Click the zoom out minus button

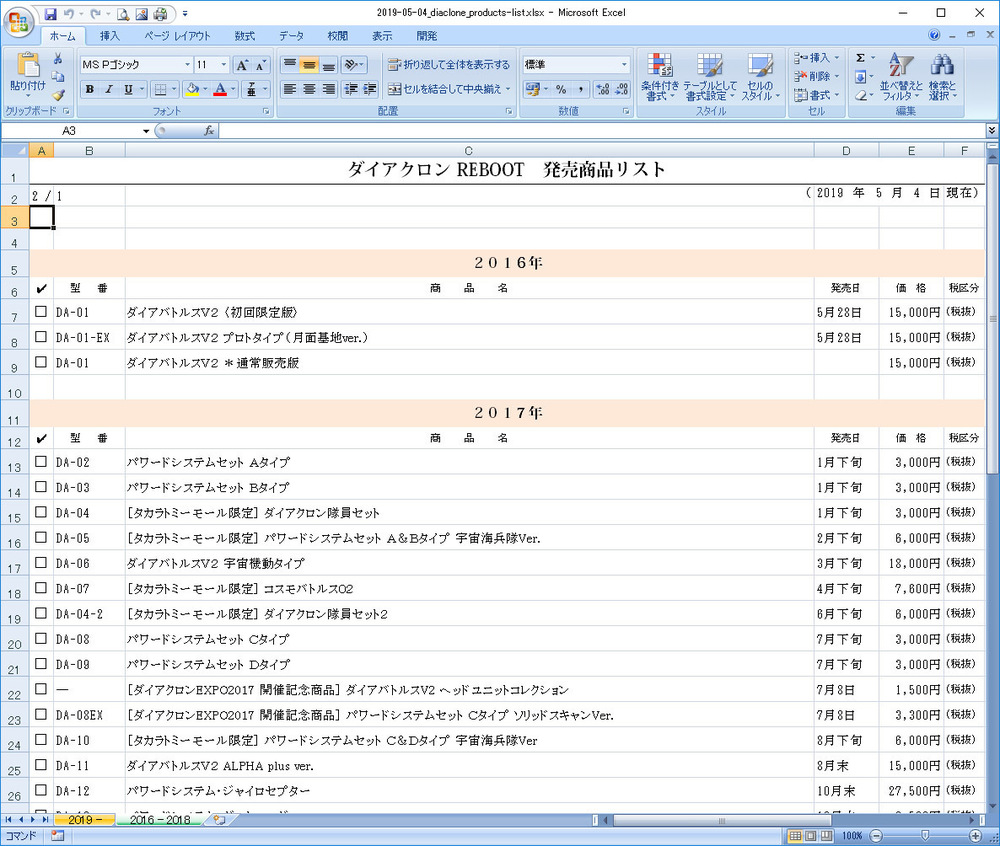click(x=876, y=836)
